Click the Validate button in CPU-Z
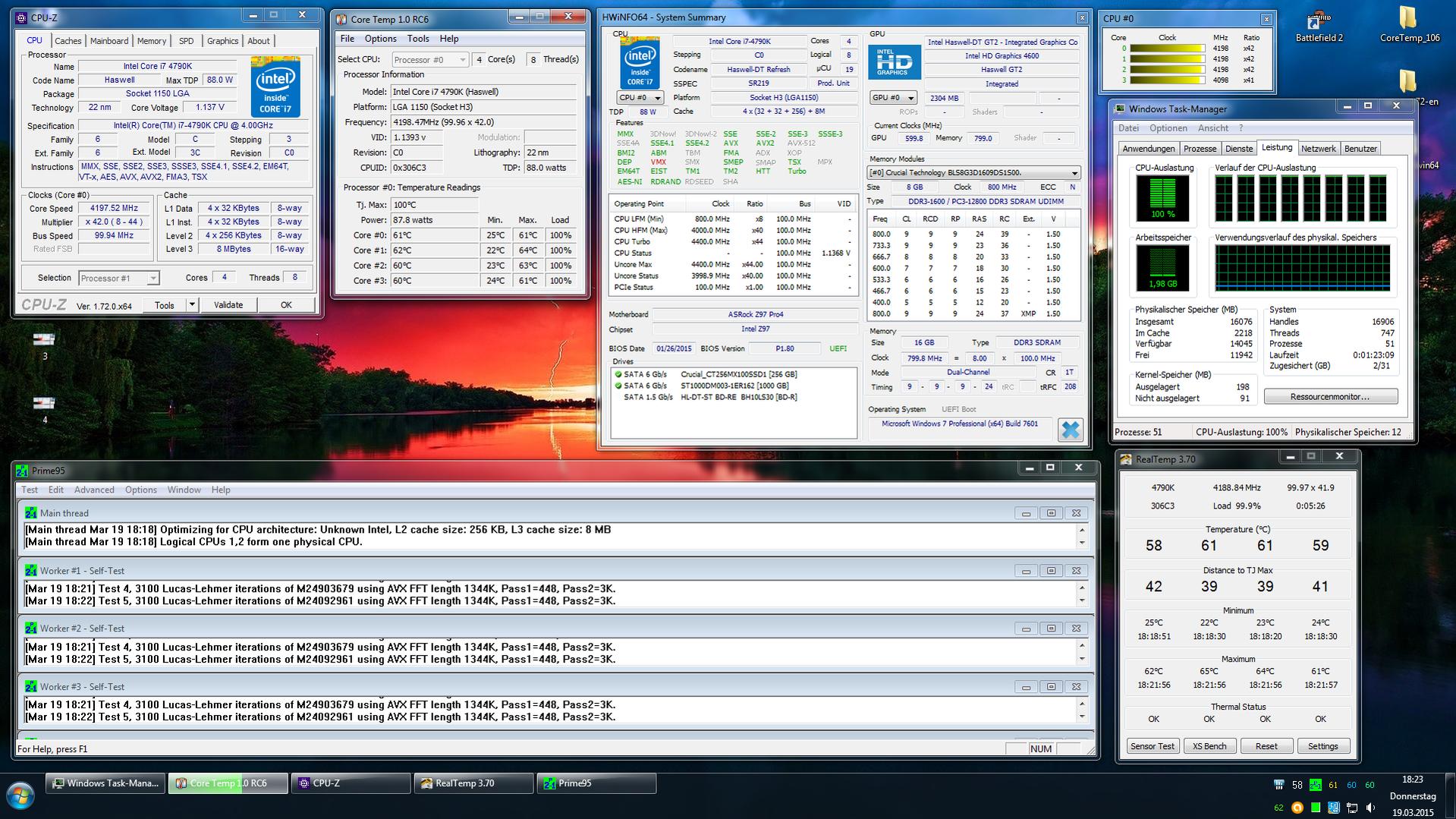This screenshot has width=1456, height=819. (228, 305)
